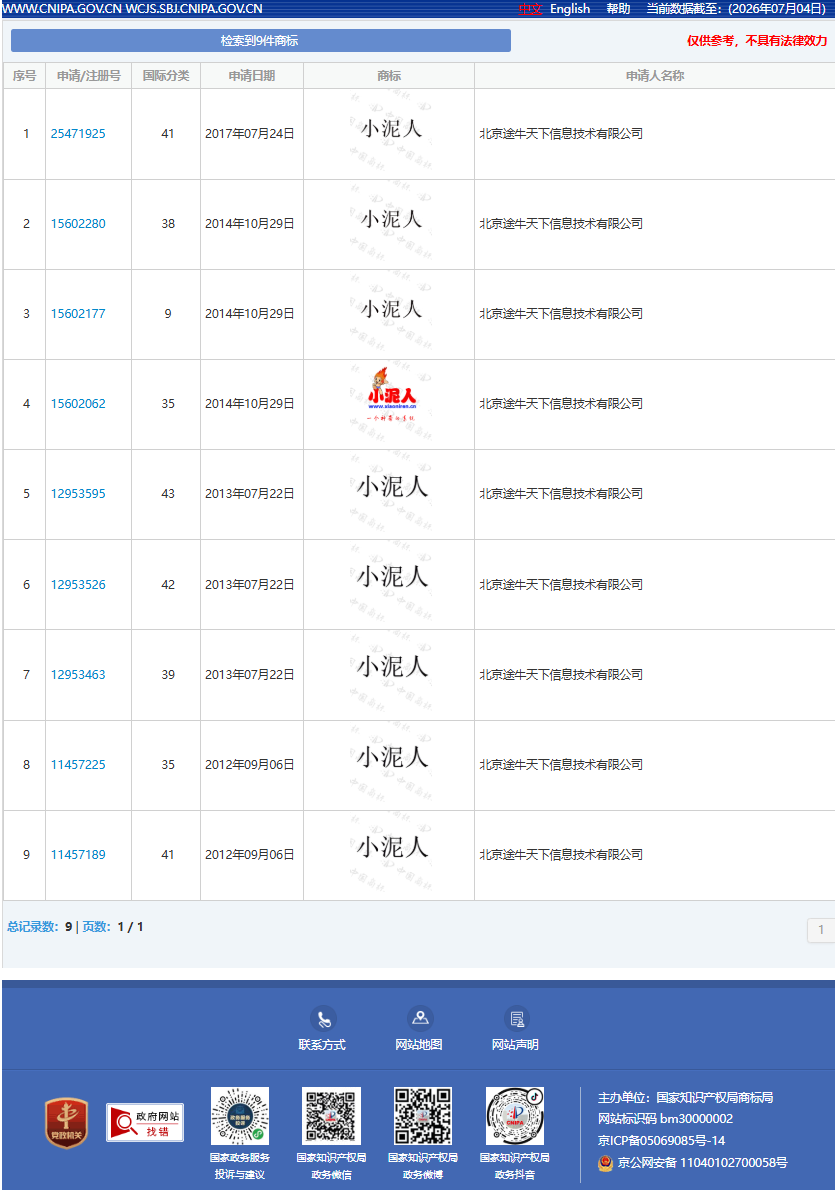Click the date 2017年07月24日 cell
The width and height of the screenshot is (835, 1190).
[250, 134]
